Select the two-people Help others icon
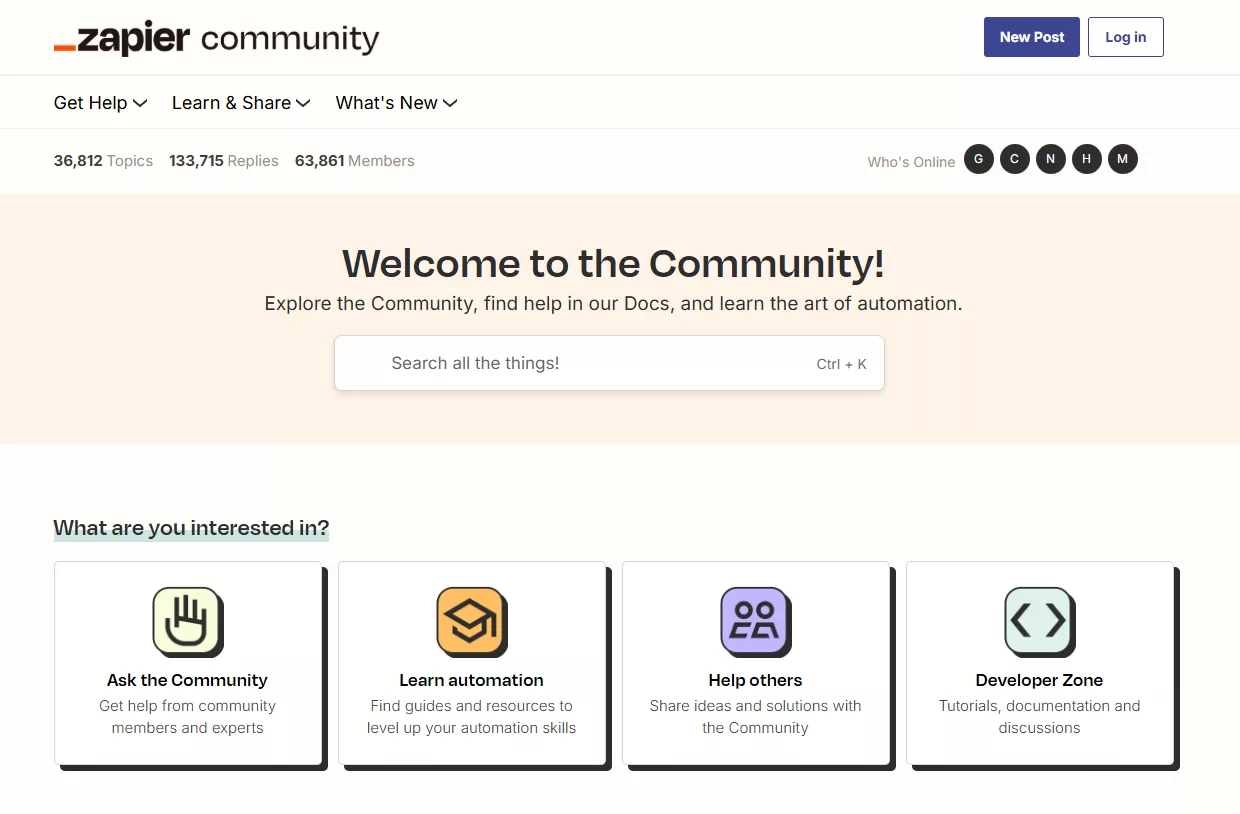1240x814 pixels. [x=755, y=621]
